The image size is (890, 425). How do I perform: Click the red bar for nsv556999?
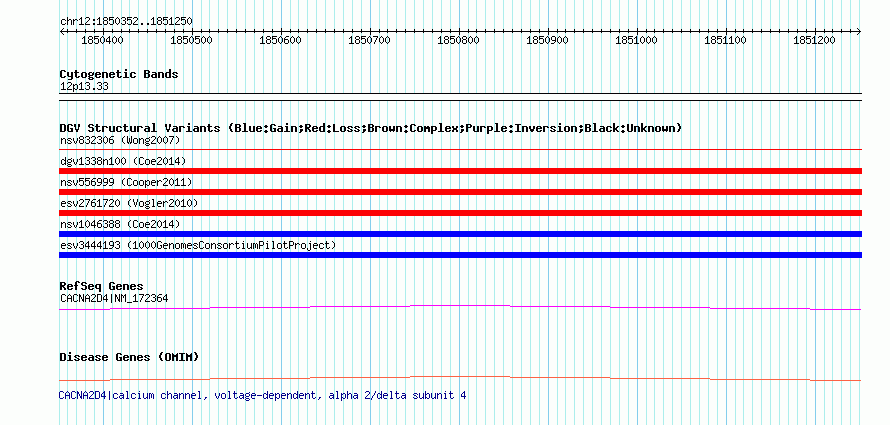[460, 192]
